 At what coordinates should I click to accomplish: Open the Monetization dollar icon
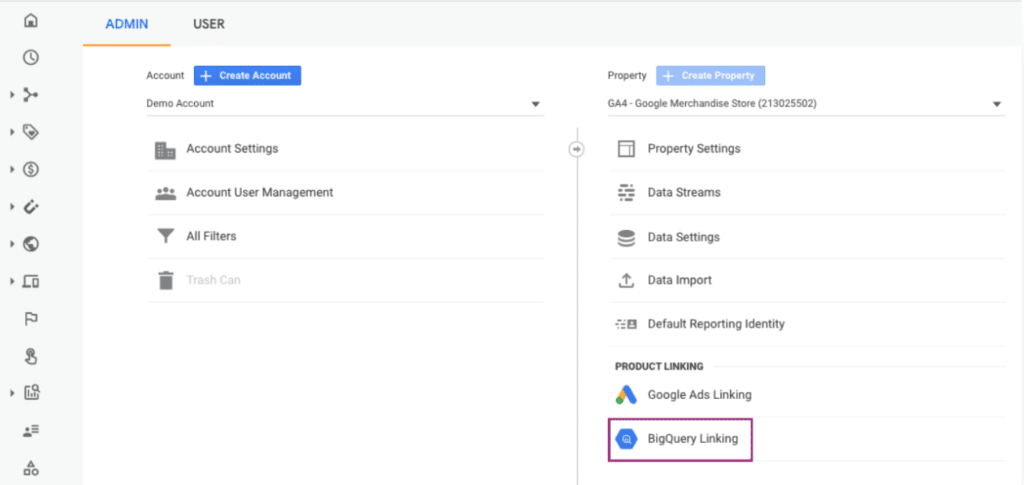pyautogui.click(x=31, y=170)
